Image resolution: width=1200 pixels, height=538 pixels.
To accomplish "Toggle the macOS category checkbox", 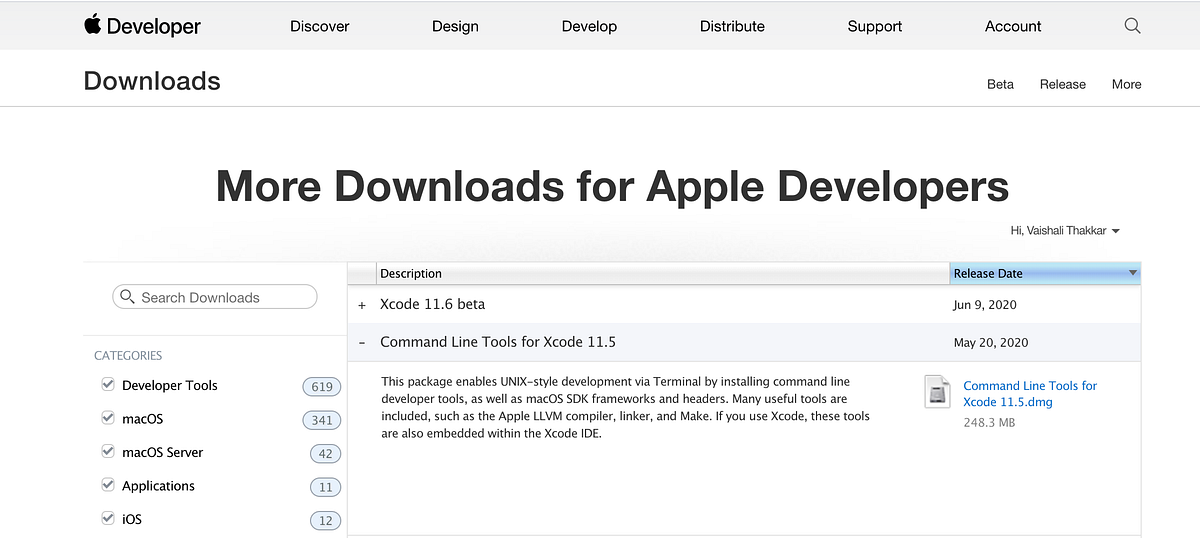I will tap(108, 418).
